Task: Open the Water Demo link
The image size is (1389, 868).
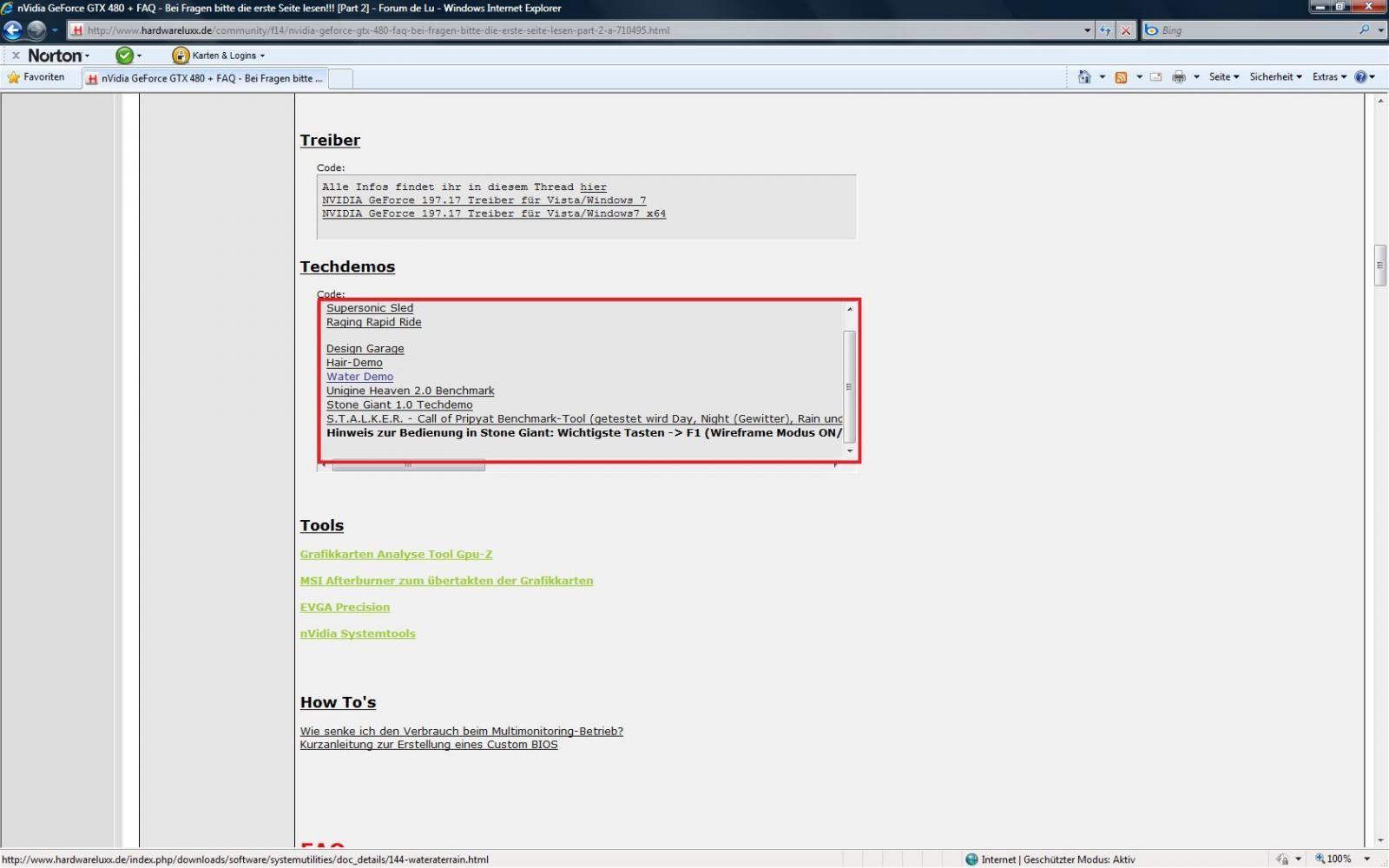Action: coord(359,377)
